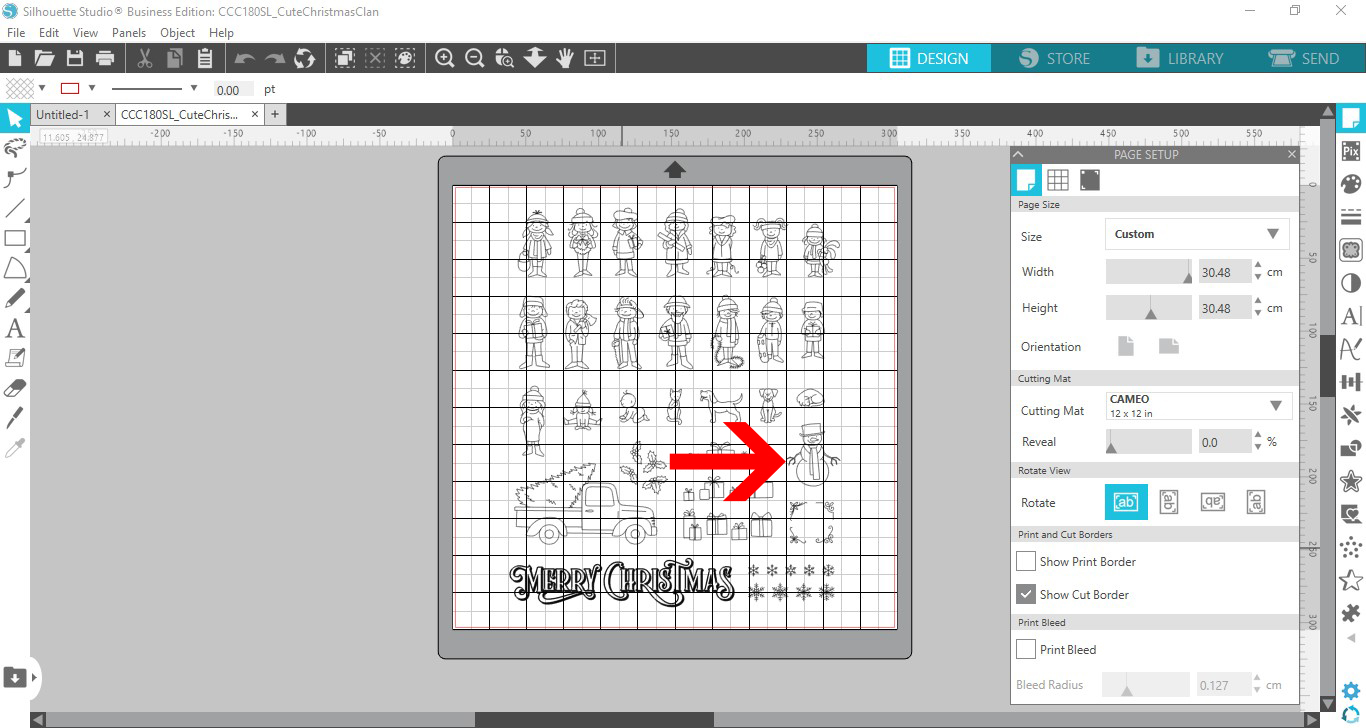Select the Draw a Rectangle tool
Viewport: 1366px width, 728px height.
point(15,238)
